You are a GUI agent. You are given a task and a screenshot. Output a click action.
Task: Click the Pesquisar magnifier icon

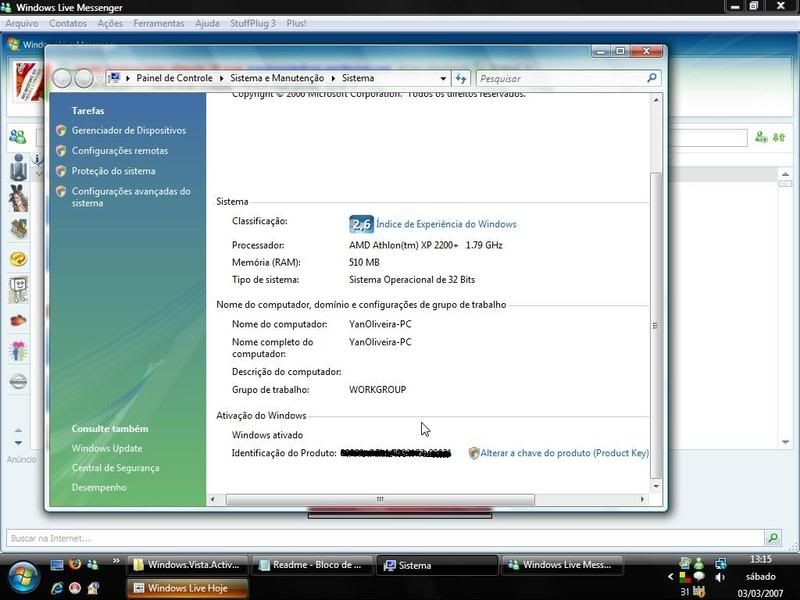652,78
